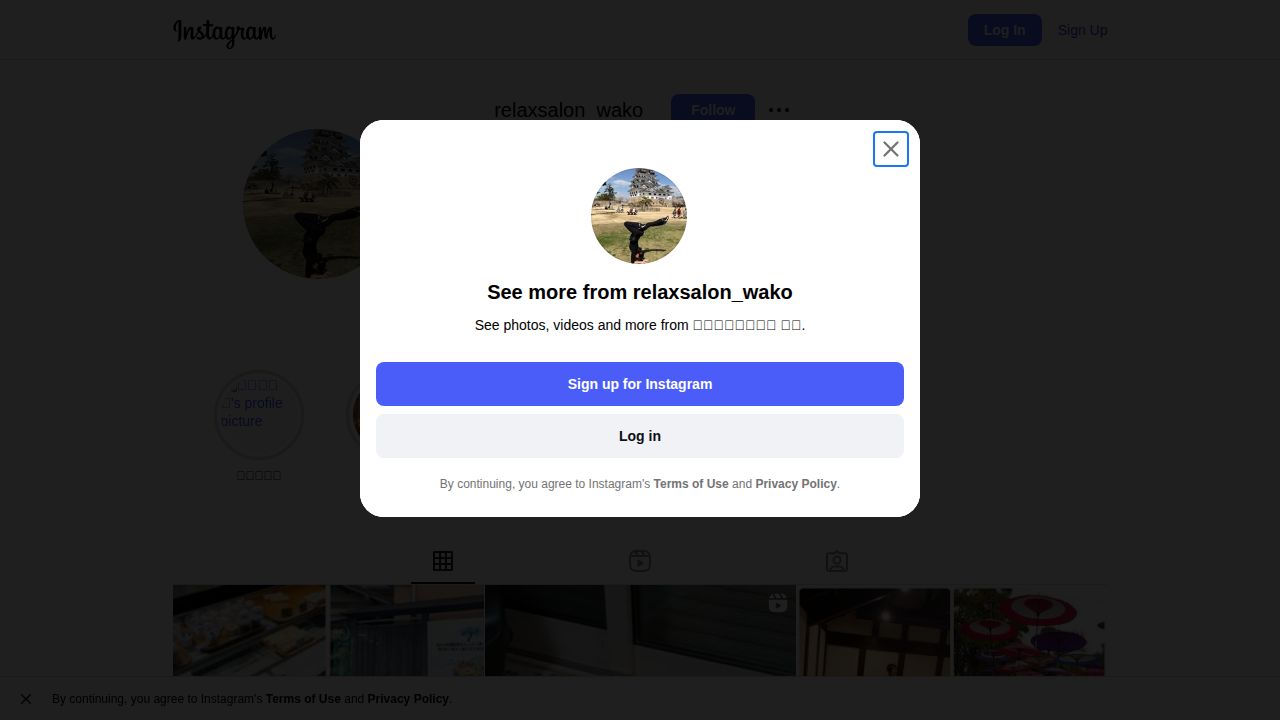Follow the relaxsalon_wako account
Viewport: 1280px width, 720px height.
click(x=713, y=109)
